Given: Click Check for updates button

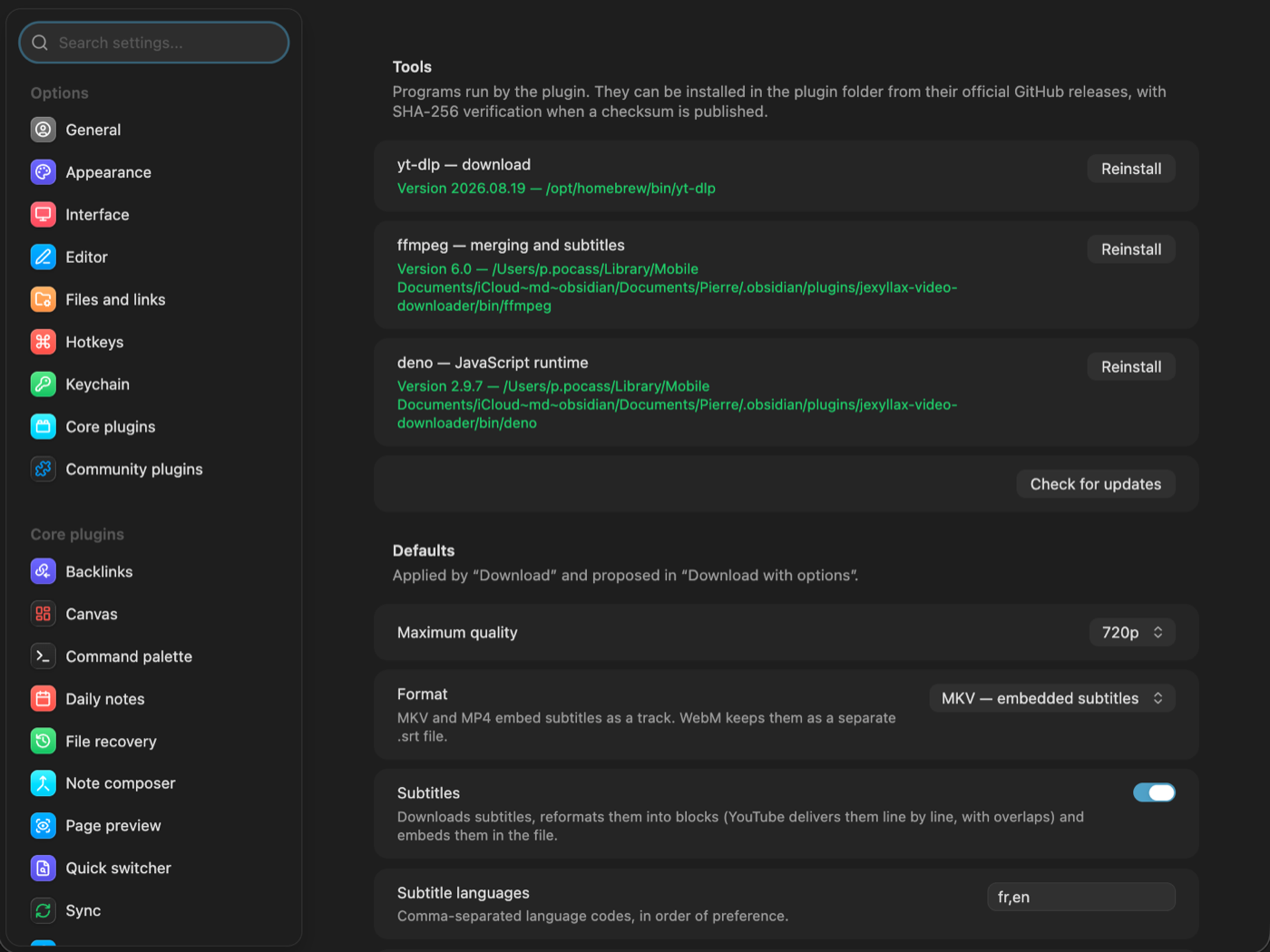Looking at the screenshot, I should click(x=1096, y=484).
